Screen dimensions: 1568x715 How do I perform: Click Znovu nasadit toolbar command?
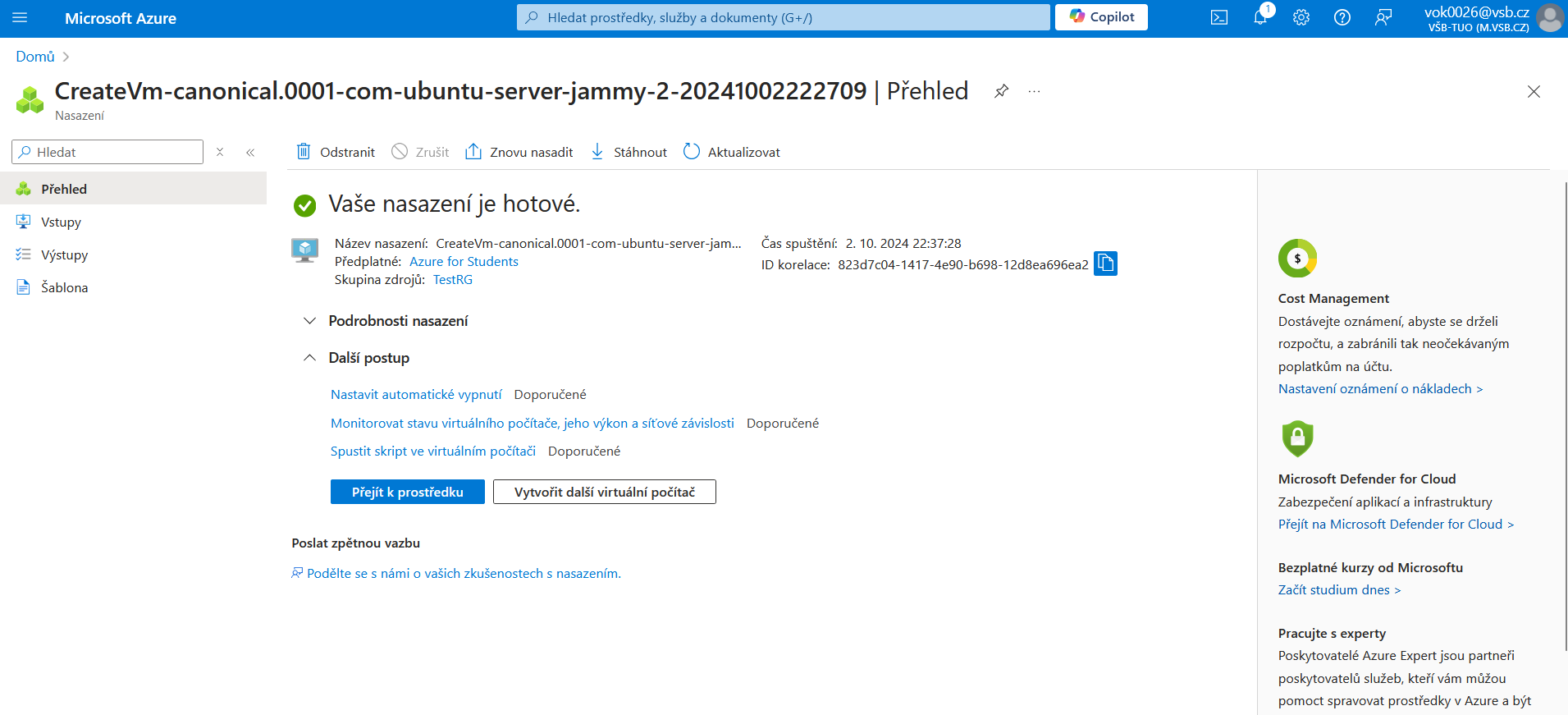(x=519, y=152)
